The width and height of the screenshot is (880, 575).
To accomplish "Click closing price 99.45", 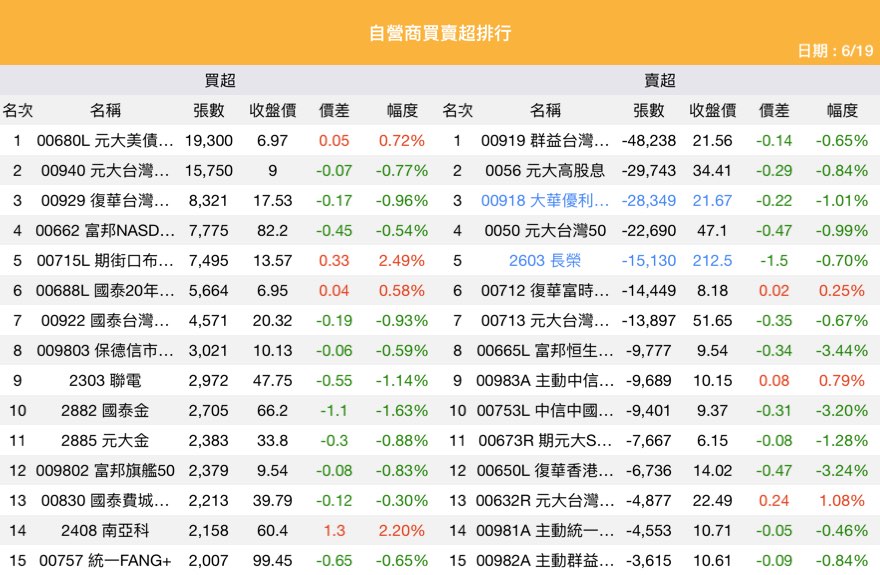I will [272, 560].
